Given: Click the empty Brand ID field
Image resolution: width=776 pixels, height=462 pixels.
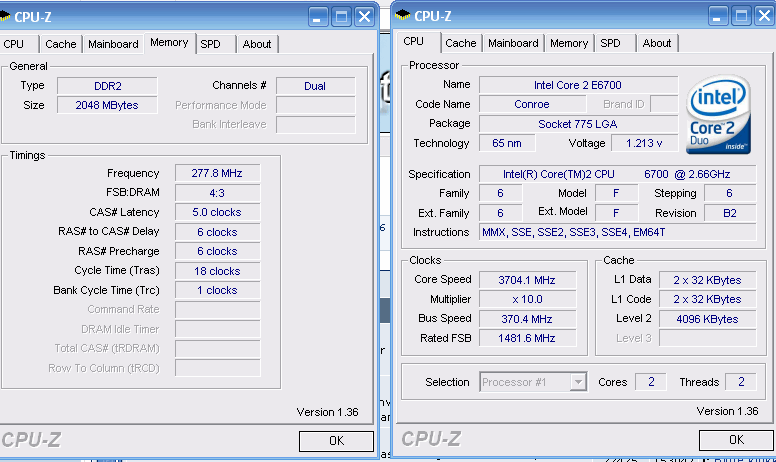Looking at the screenshot, I should [664, 104].
